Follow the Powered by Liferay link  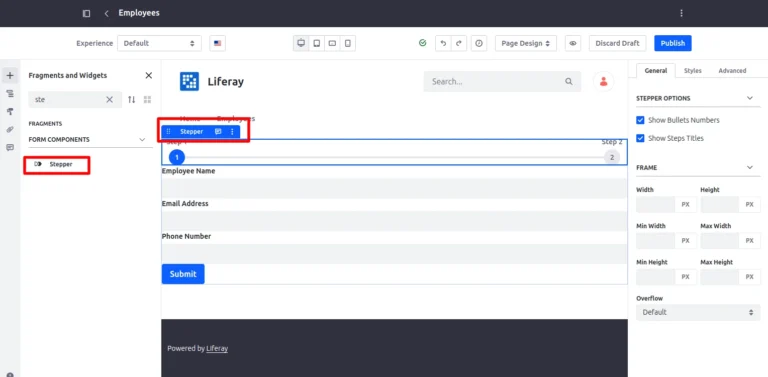point(217,349)
